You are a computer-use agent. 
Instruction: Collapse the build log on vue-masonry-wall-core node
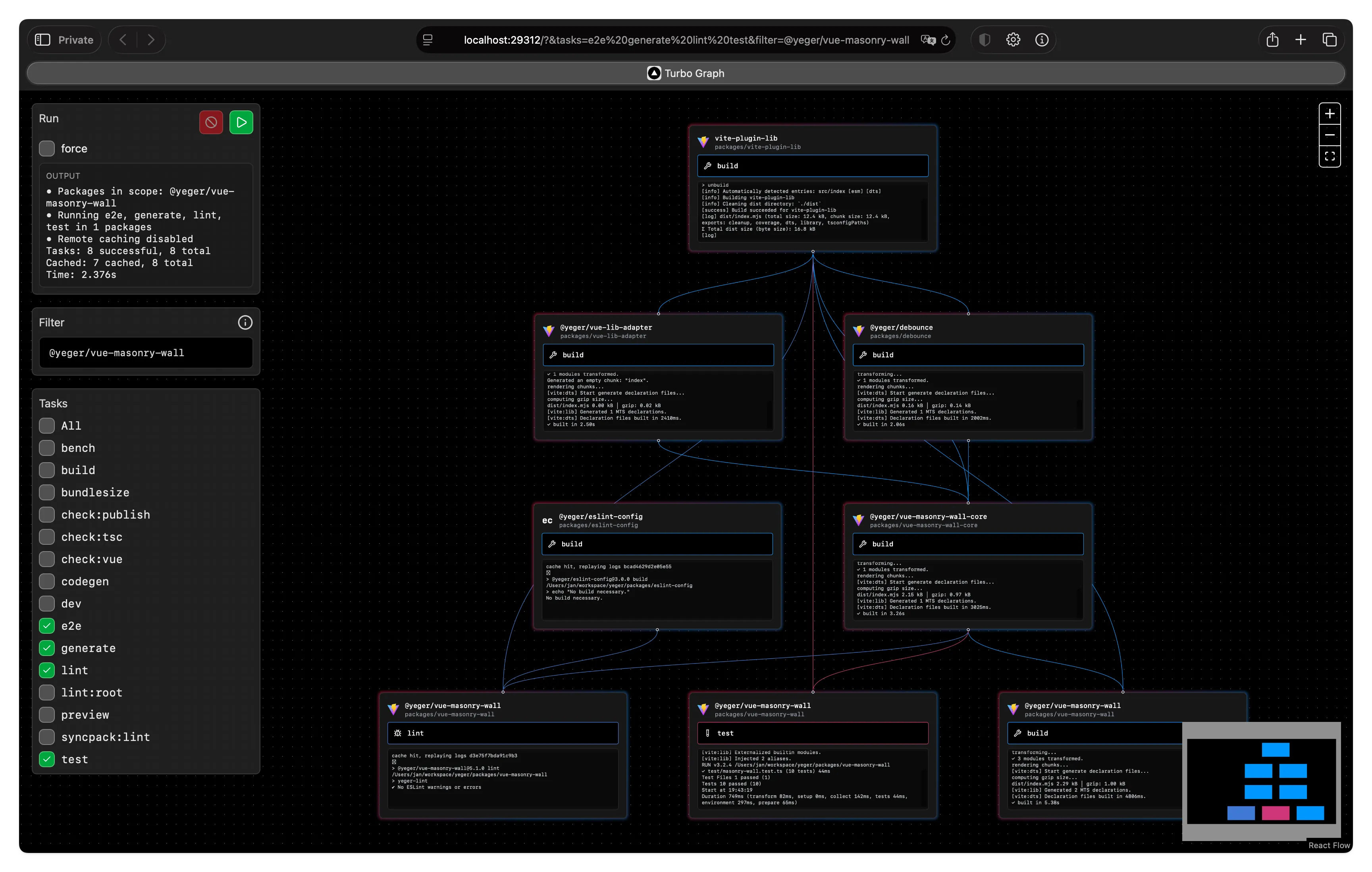click(x=967, y=544)
